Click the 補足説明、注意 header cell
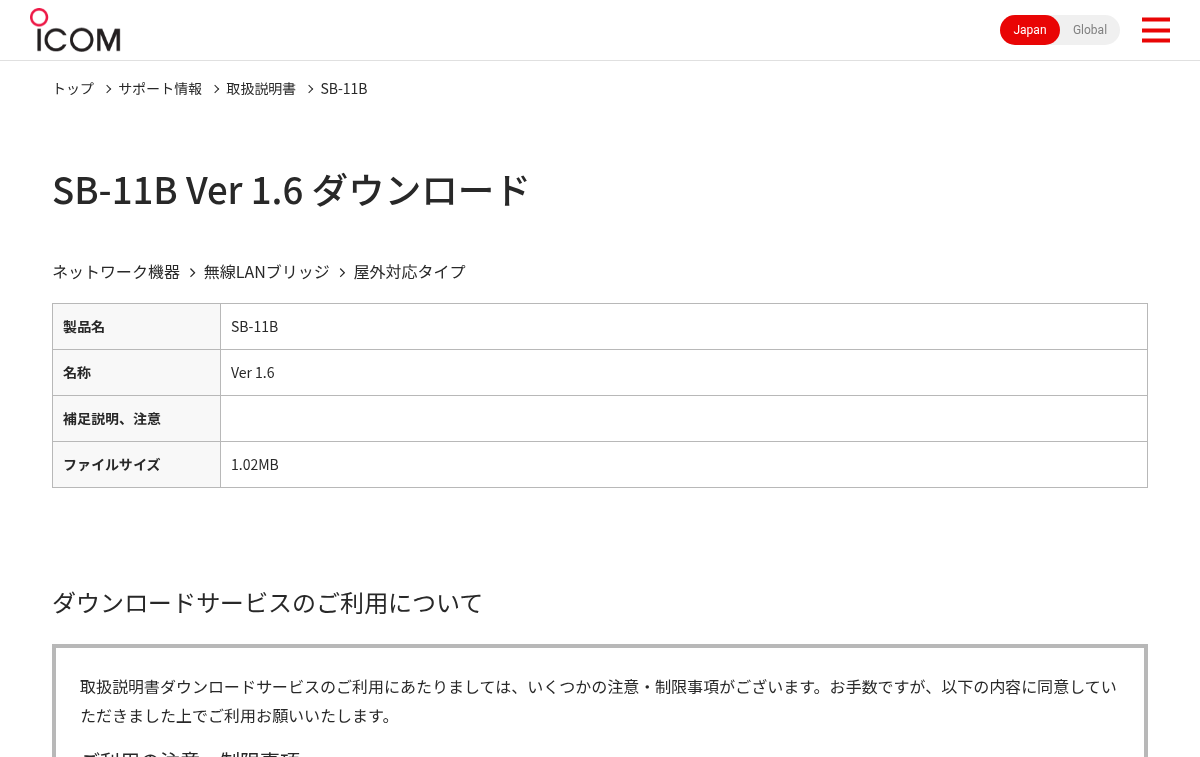 (136, 419)
